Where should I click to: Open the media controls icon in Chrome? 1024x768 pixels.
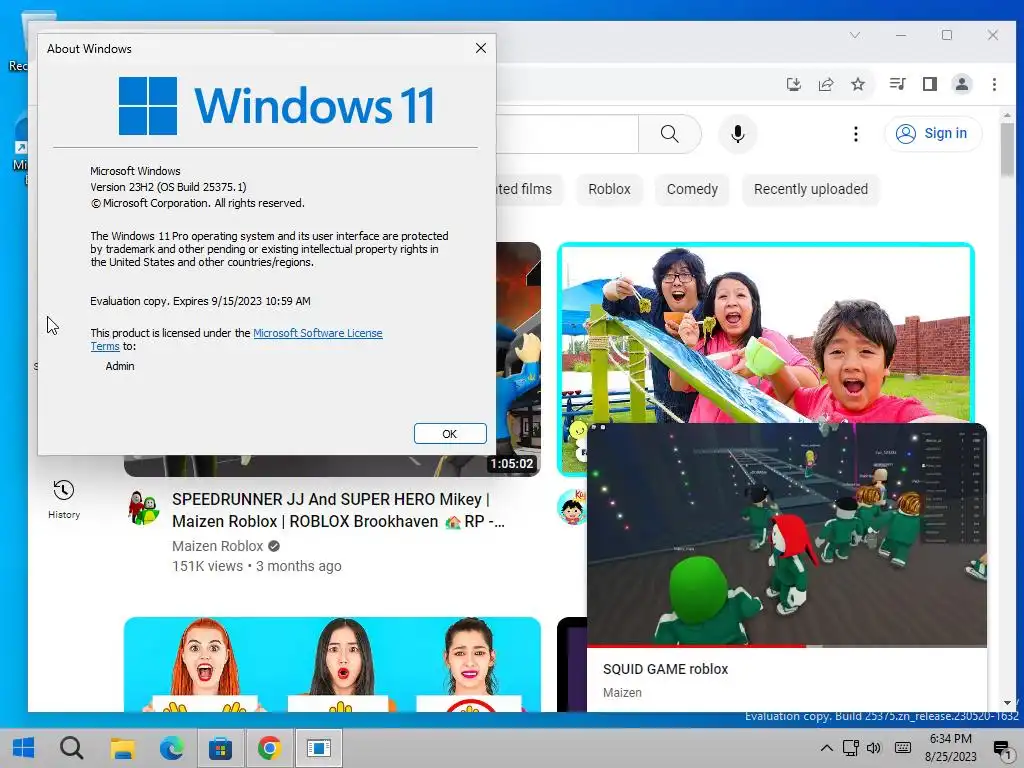pos(897,84)
